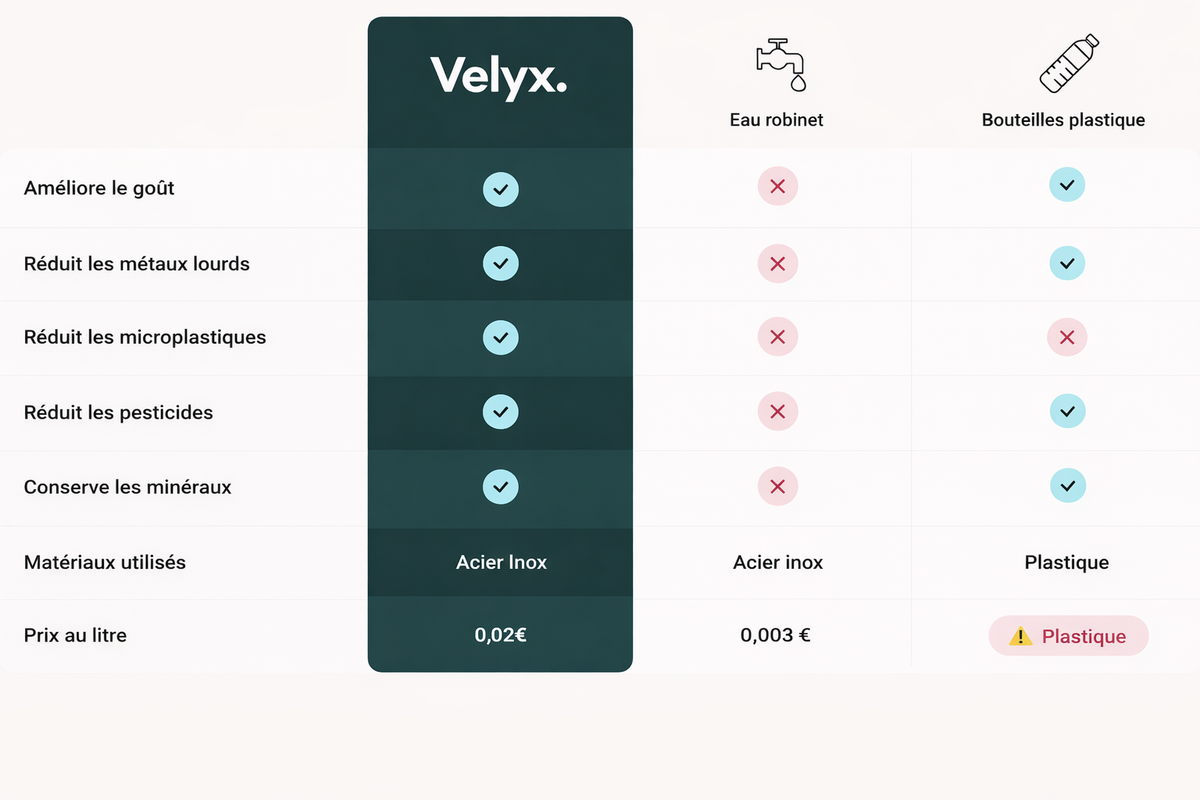Click the Velyx logo header
1200x800 pixels.
coord(499,77)
